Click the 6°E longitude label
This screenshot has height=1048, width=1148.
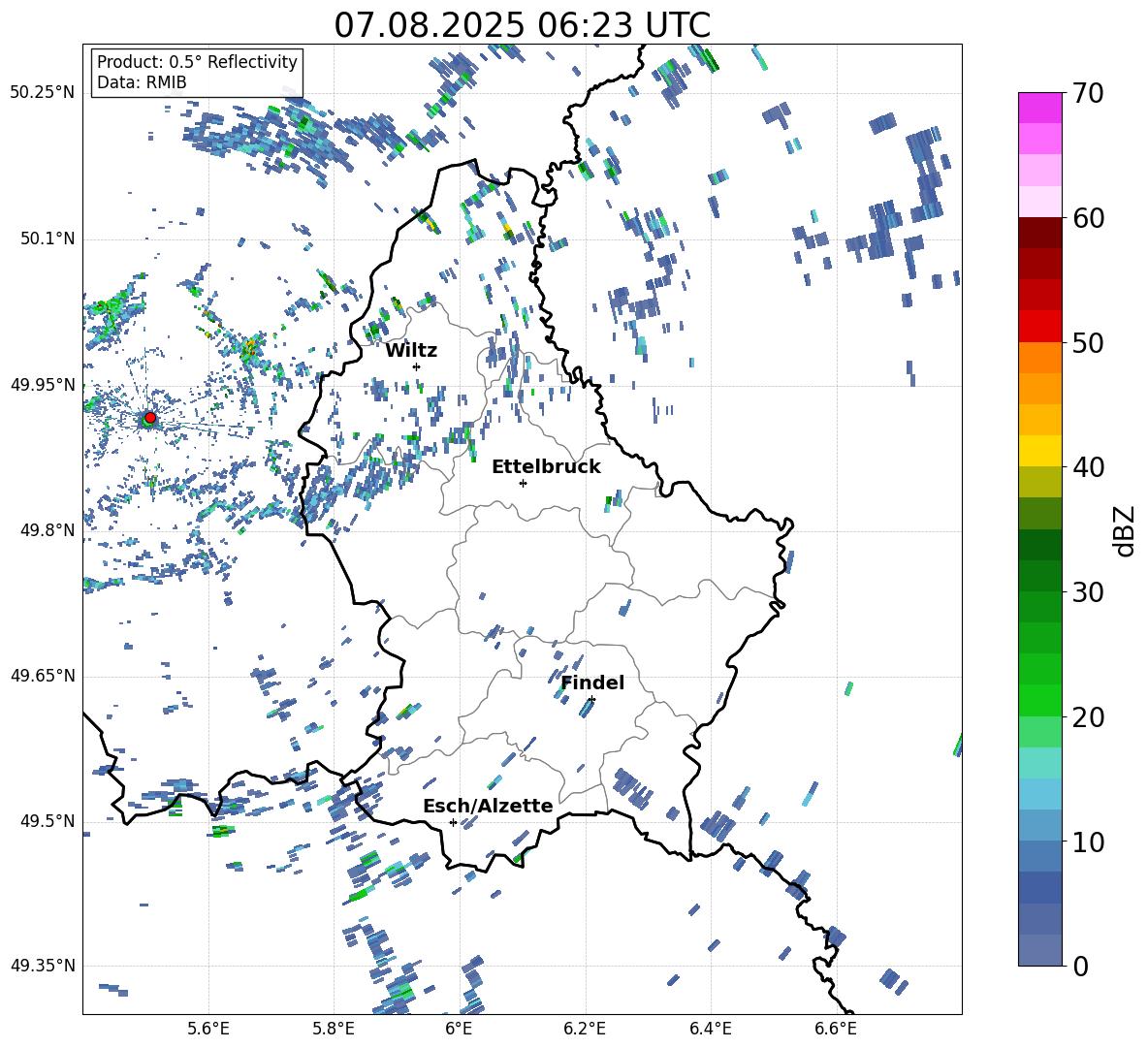[x=459, y=1030]
